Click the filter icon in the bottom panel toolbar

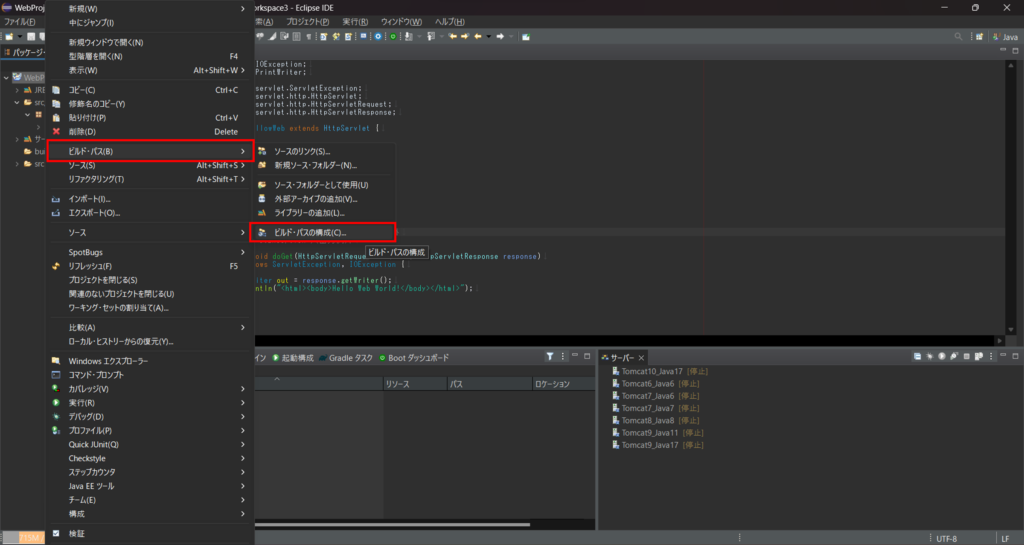[x=550, y=357]
